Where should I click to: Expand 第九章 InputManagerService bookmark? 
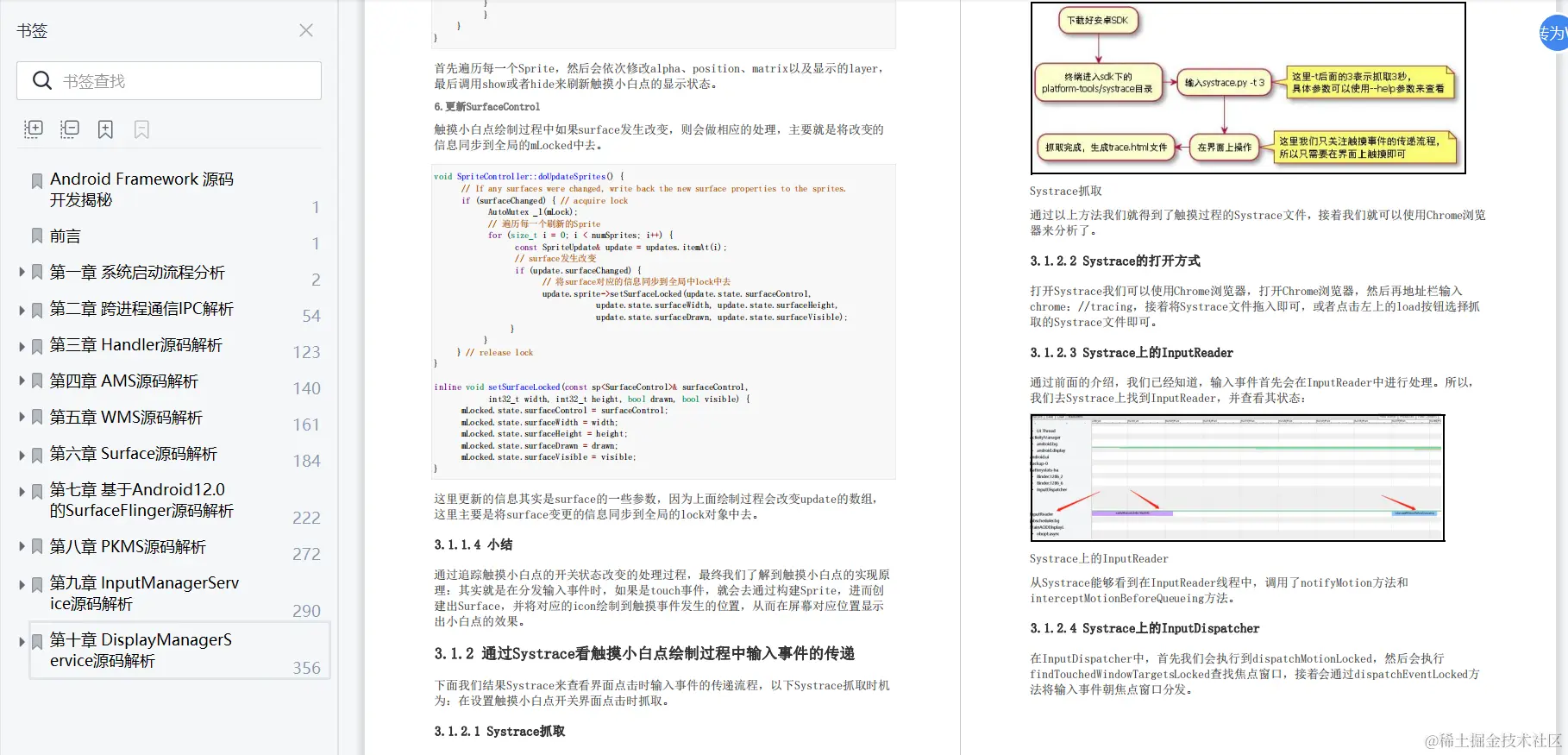tap(22, 584)
